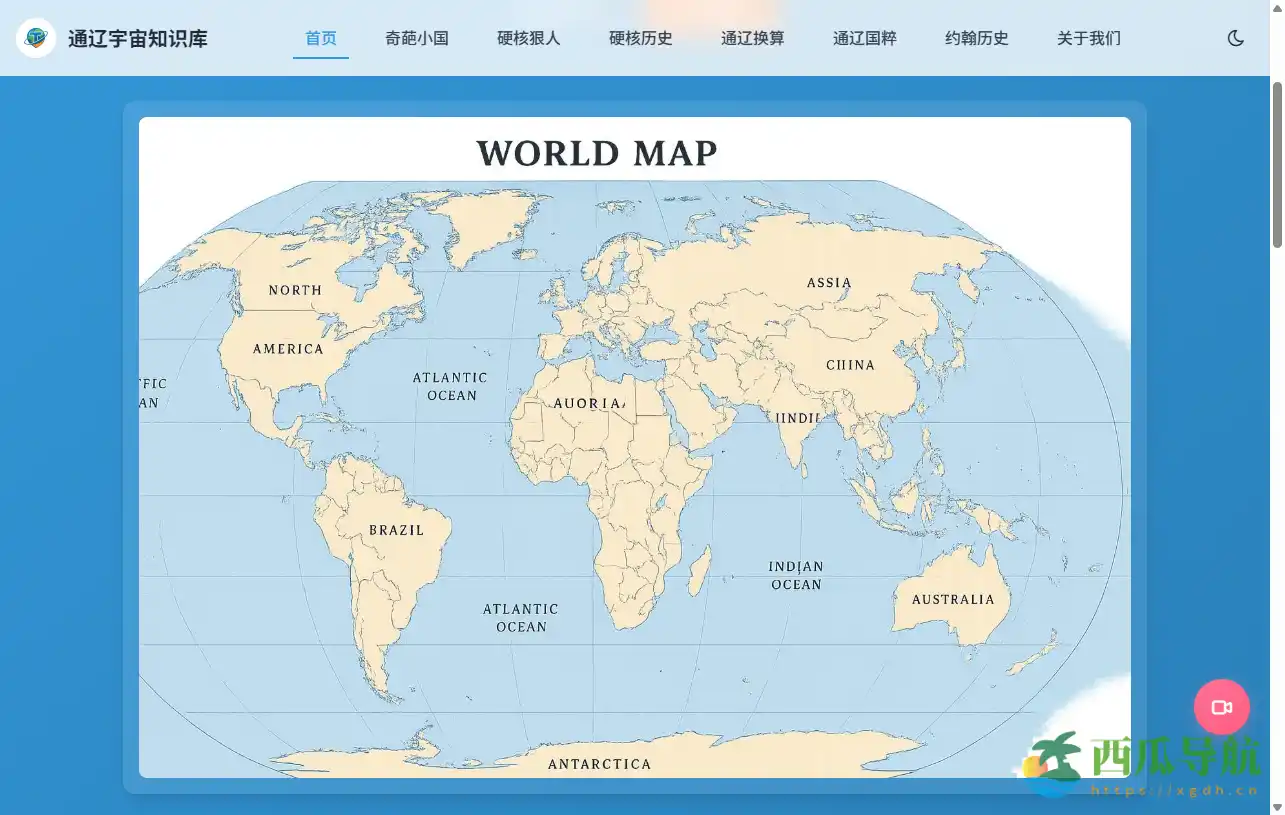Screen dimensions: 1285x815
Task: Open the 硬核历史 page
Action: [x=641, y=38]
